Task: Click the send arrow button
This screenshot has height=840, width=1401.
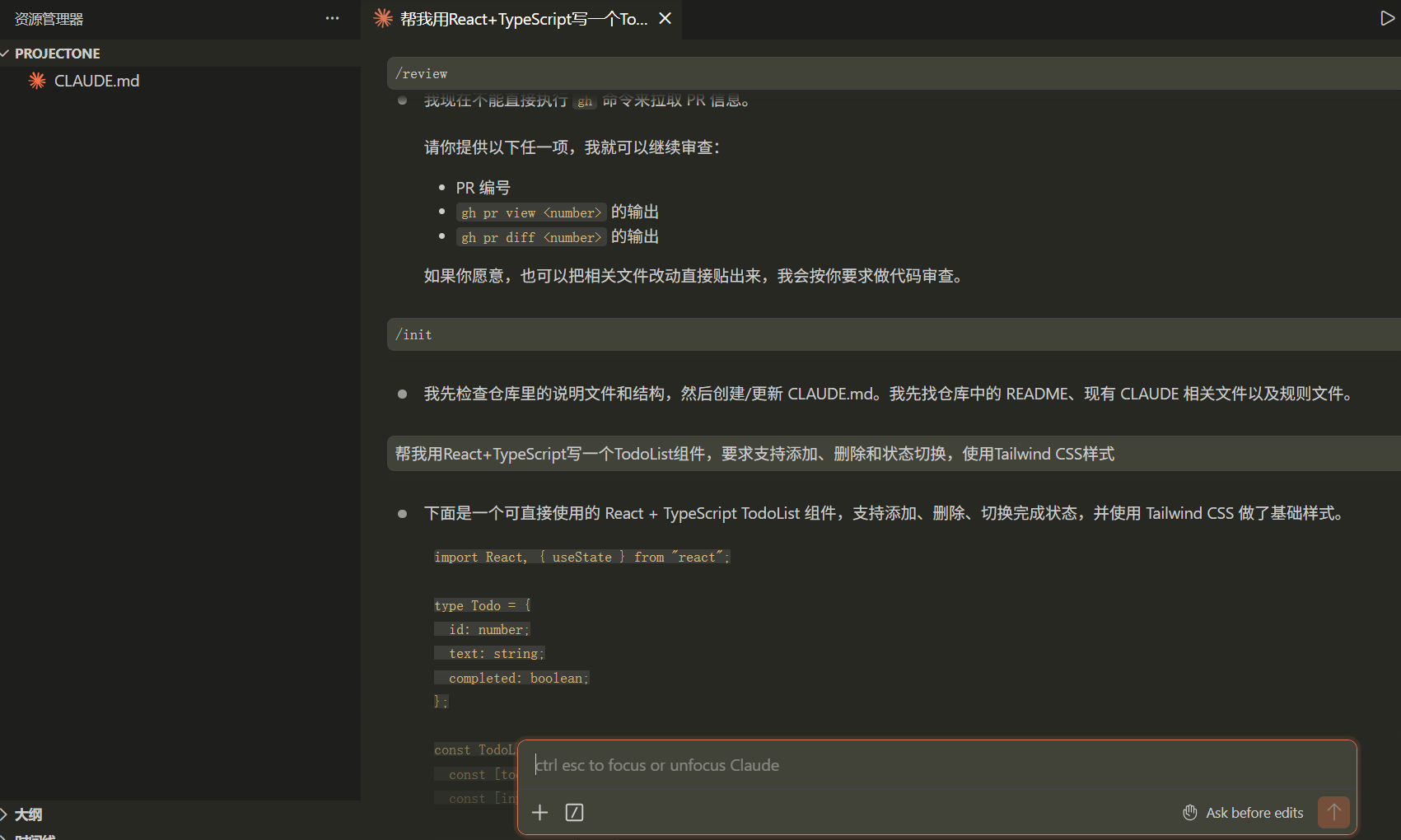Action: tap(1333, 812)
